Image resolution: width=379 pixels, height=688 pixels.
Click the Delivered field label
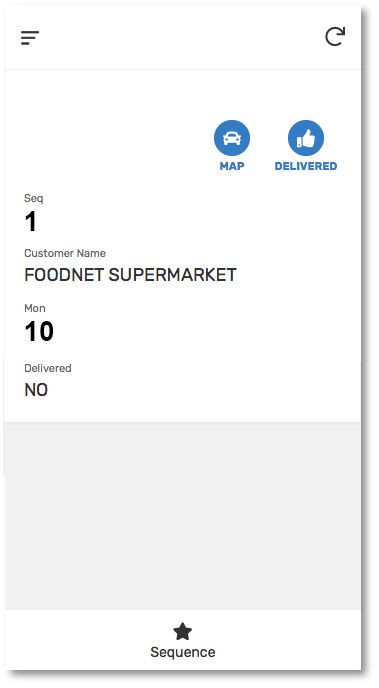tap(48, 368)
